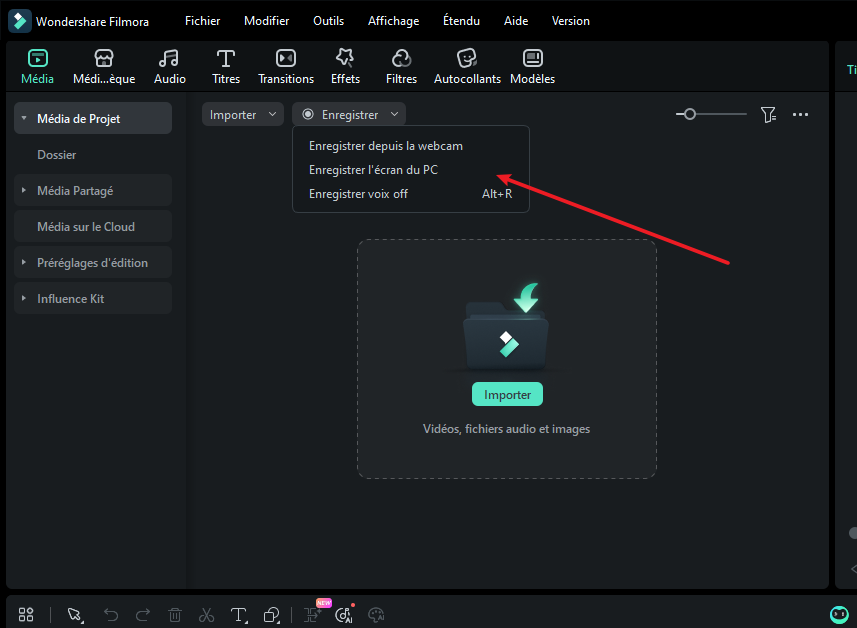The width and height of the screenshot is (857, 628).
Task: Open the Outils menu
Action: (x=328, y=21)
